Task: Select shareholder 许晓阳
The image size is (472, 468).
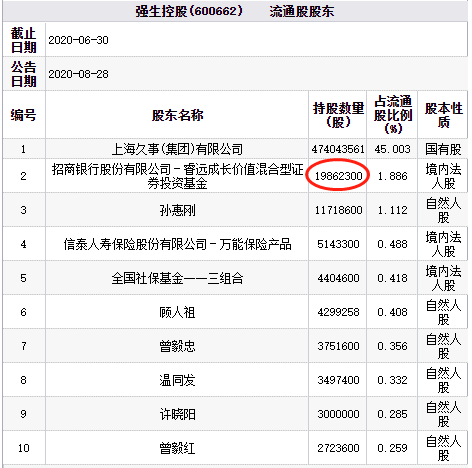Action: point(177,414)
